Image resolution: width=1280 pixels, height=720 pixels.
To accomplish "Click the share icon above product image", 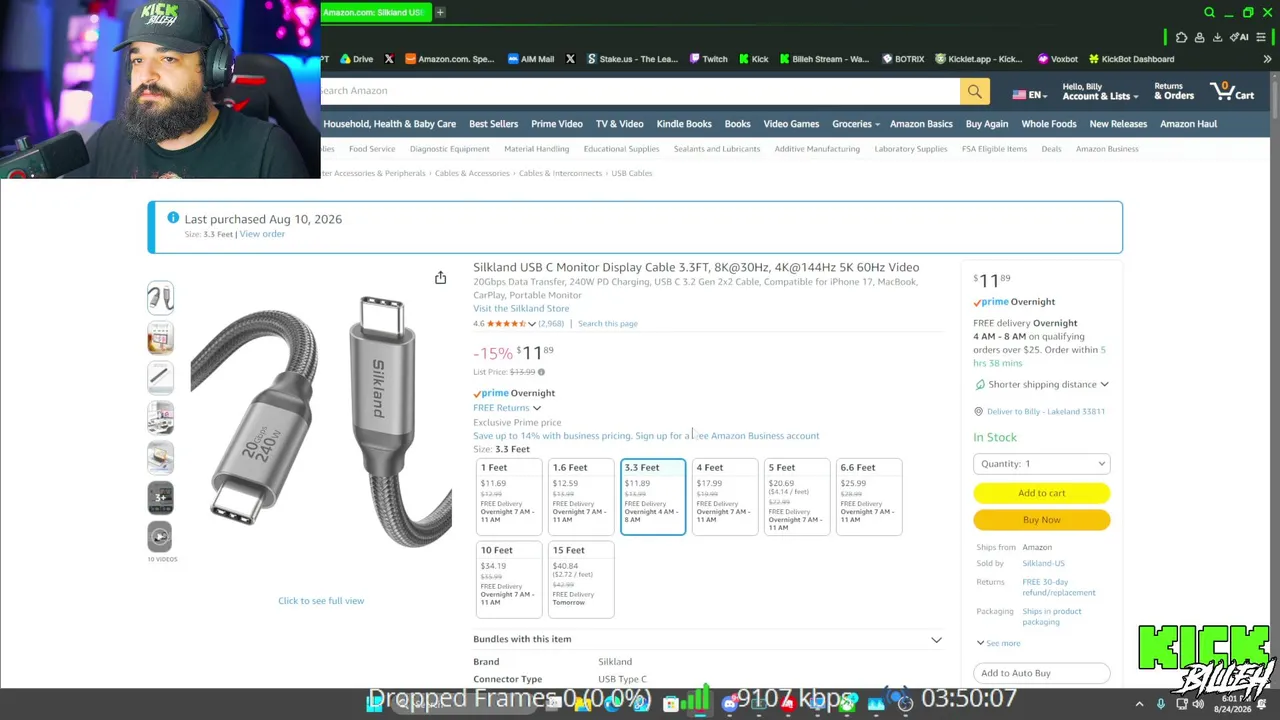I will pos(440,278).
